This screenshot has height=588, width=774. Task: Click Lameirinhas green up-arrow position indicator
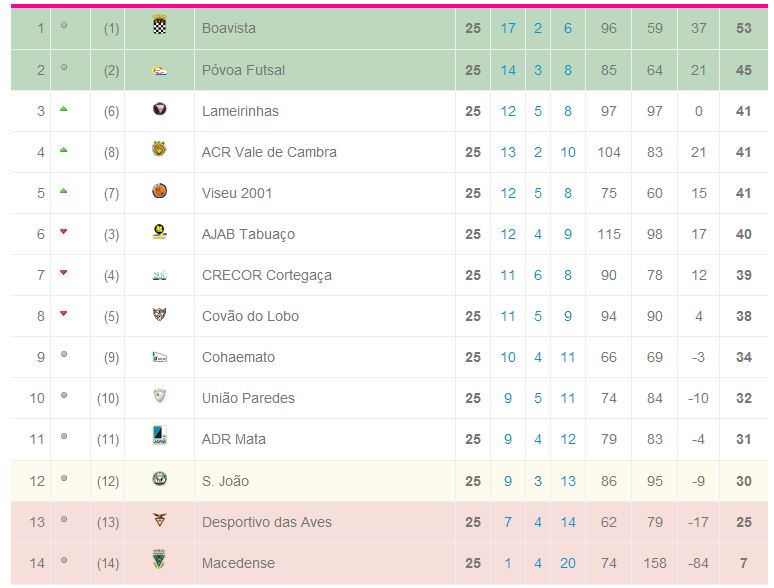coord(64,109)
